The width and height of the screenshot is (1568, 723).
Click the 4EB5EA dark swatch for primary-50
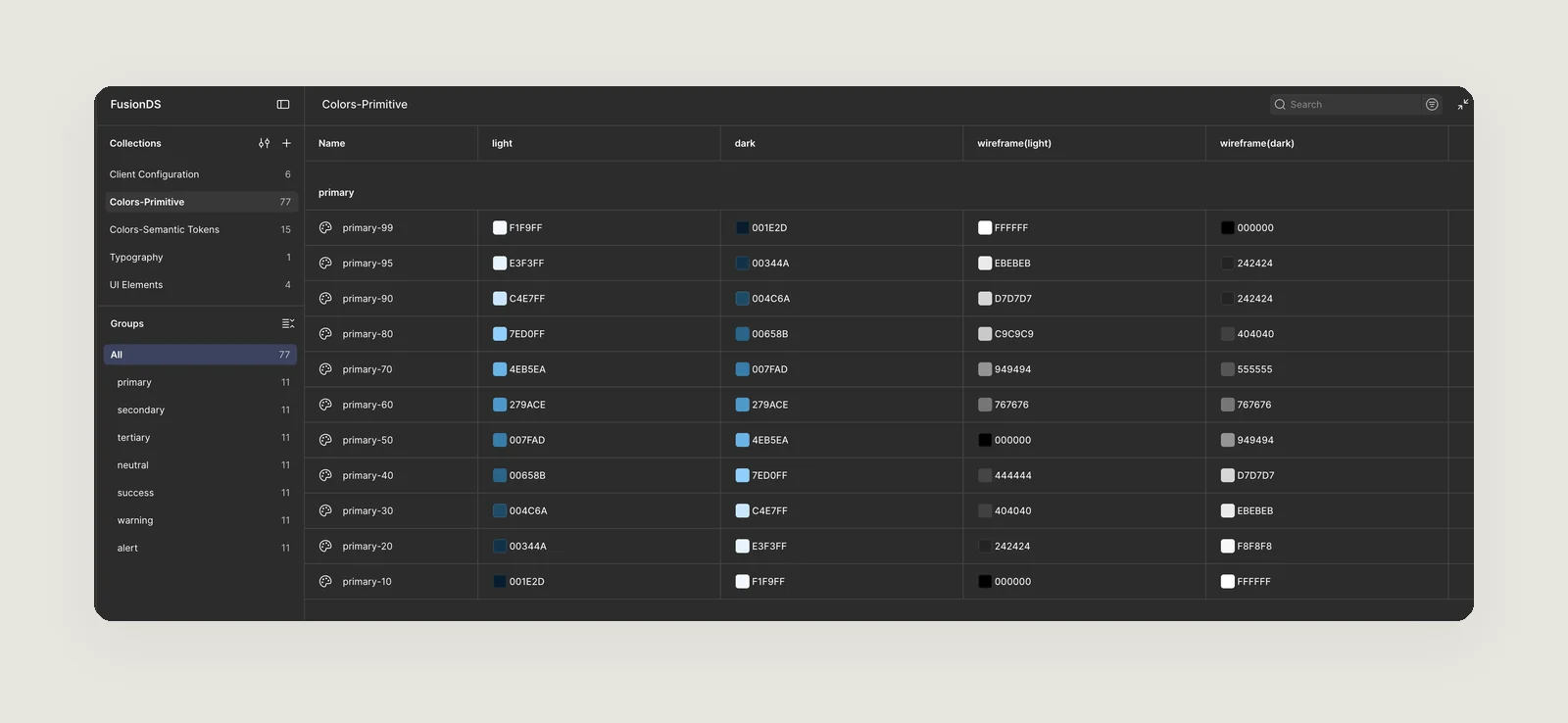pos(743,440)
